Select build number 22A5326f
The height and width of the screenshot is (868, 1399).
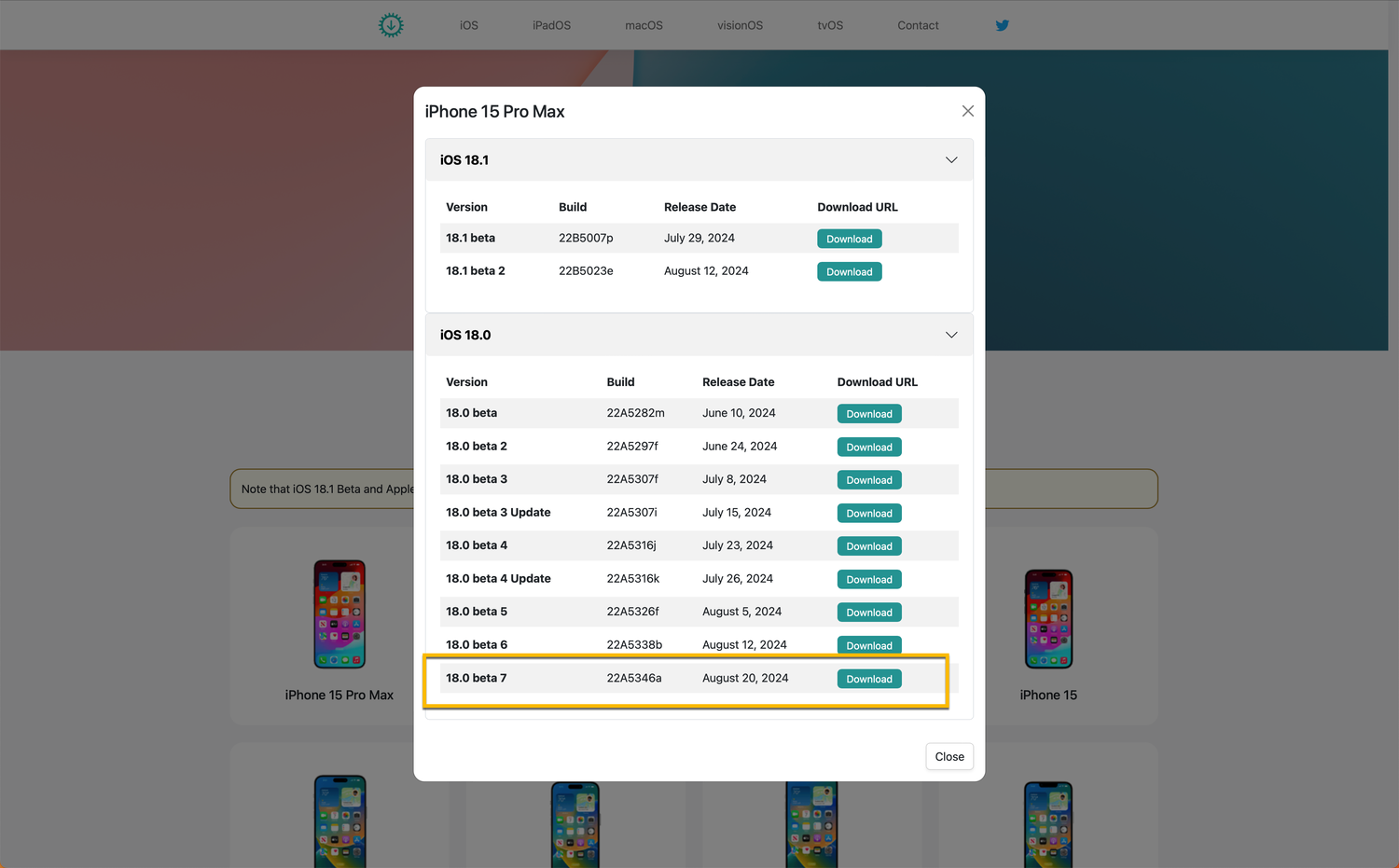[632, 612]
